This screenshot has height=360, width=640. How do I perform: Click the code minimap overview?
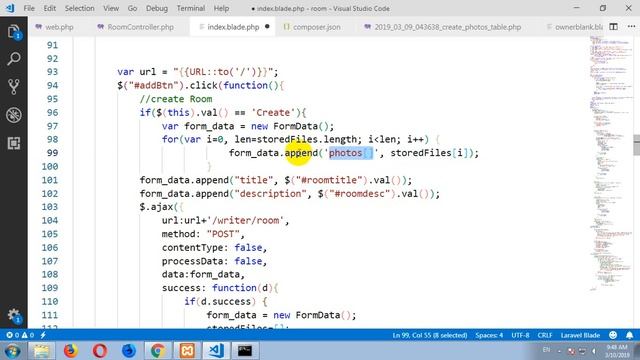coord(610,163)
